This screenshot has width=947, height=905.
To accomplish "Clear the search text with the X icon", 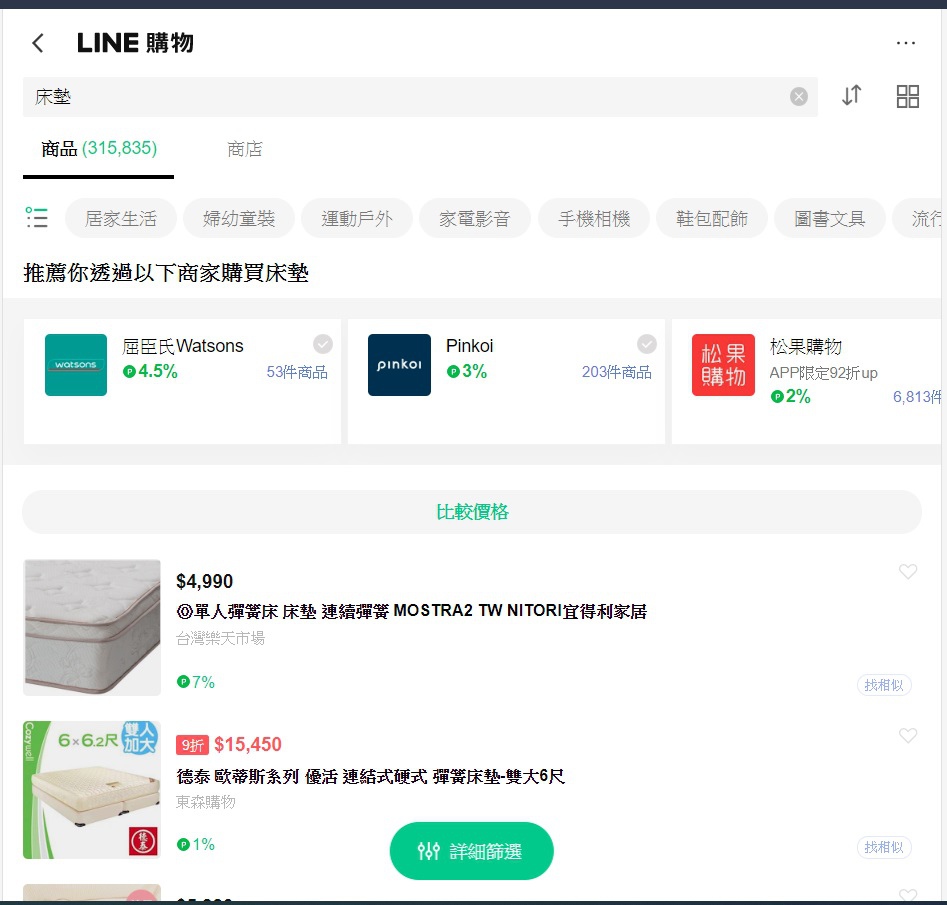I will point(798,97).
